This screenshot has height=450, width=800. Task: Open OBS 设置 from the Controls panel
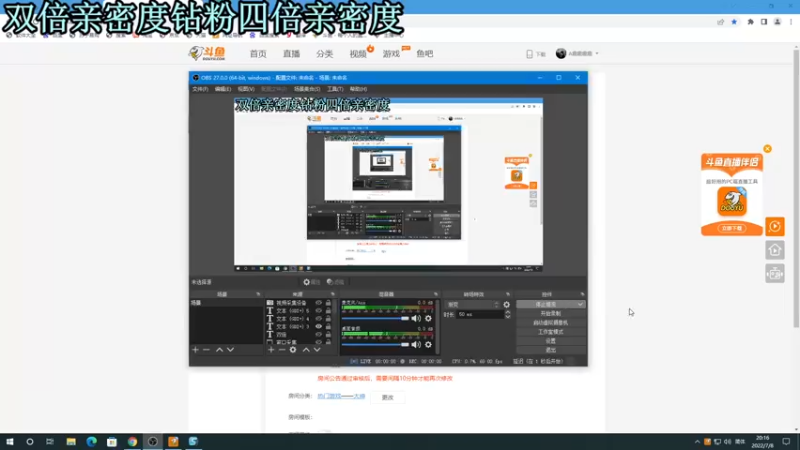551,341
